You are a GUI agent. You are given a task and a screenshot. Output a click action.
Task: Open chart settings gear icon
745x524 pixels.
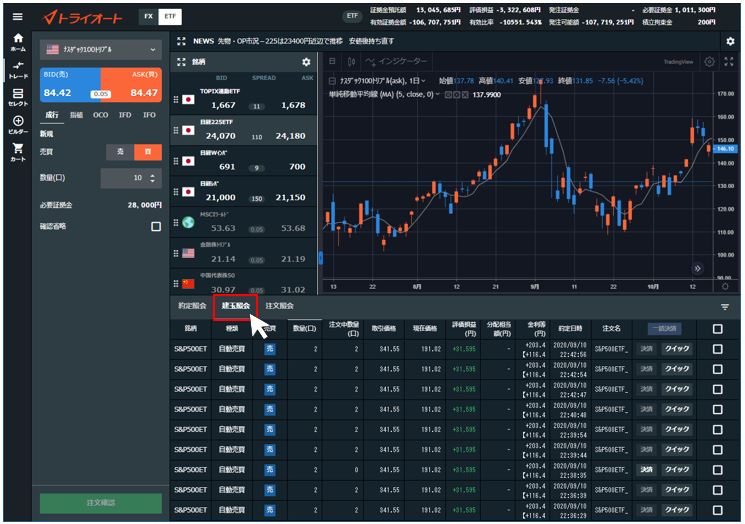coord(709,62)
